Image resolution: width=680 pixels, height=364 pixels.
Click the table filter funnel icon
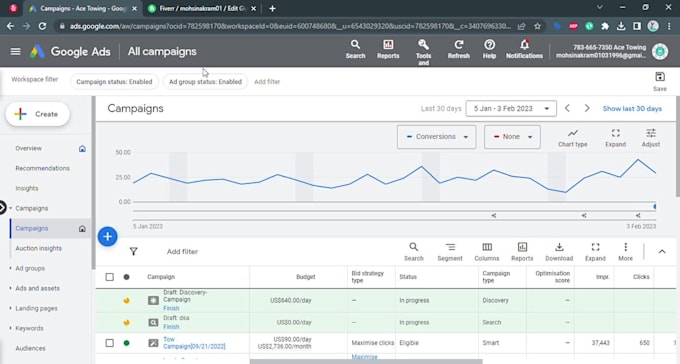[x=134, y=252]
